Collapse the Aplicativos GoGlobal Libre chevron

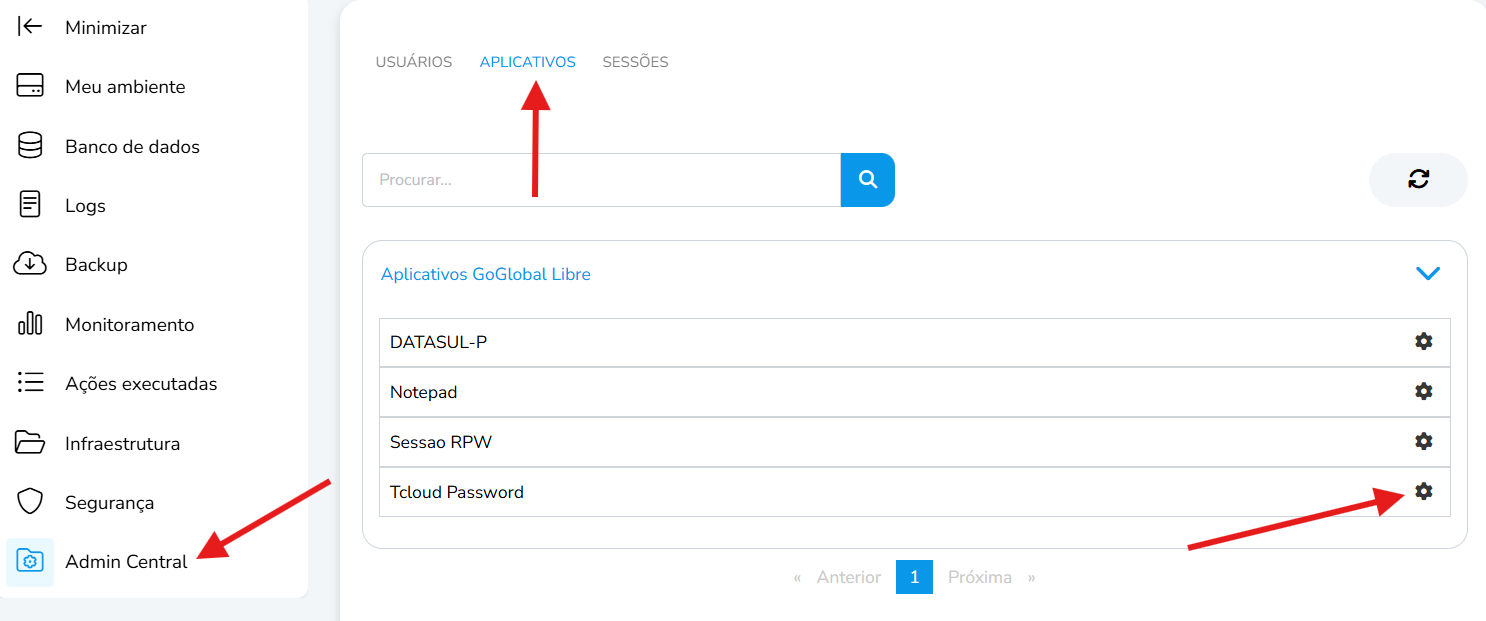(x=1428, y=273)
